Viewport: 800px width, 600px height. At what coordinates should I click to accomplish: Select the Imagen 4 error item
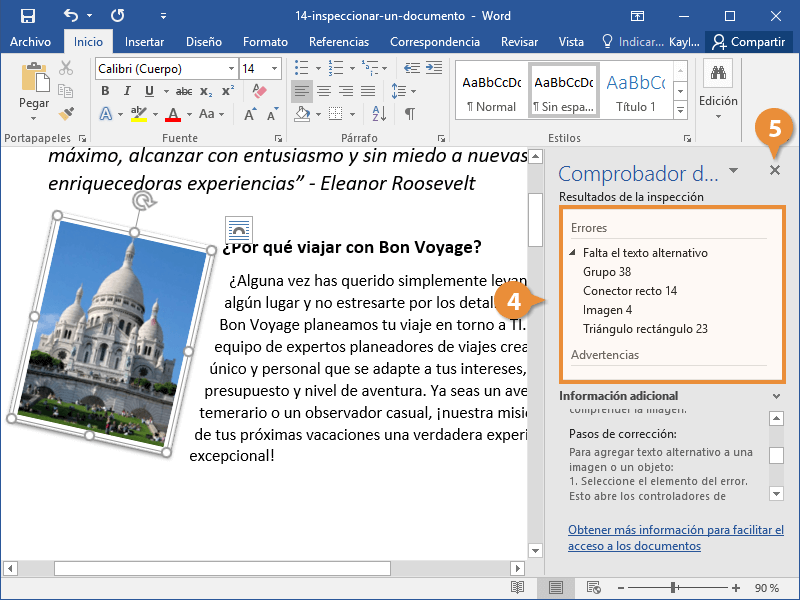607,310
